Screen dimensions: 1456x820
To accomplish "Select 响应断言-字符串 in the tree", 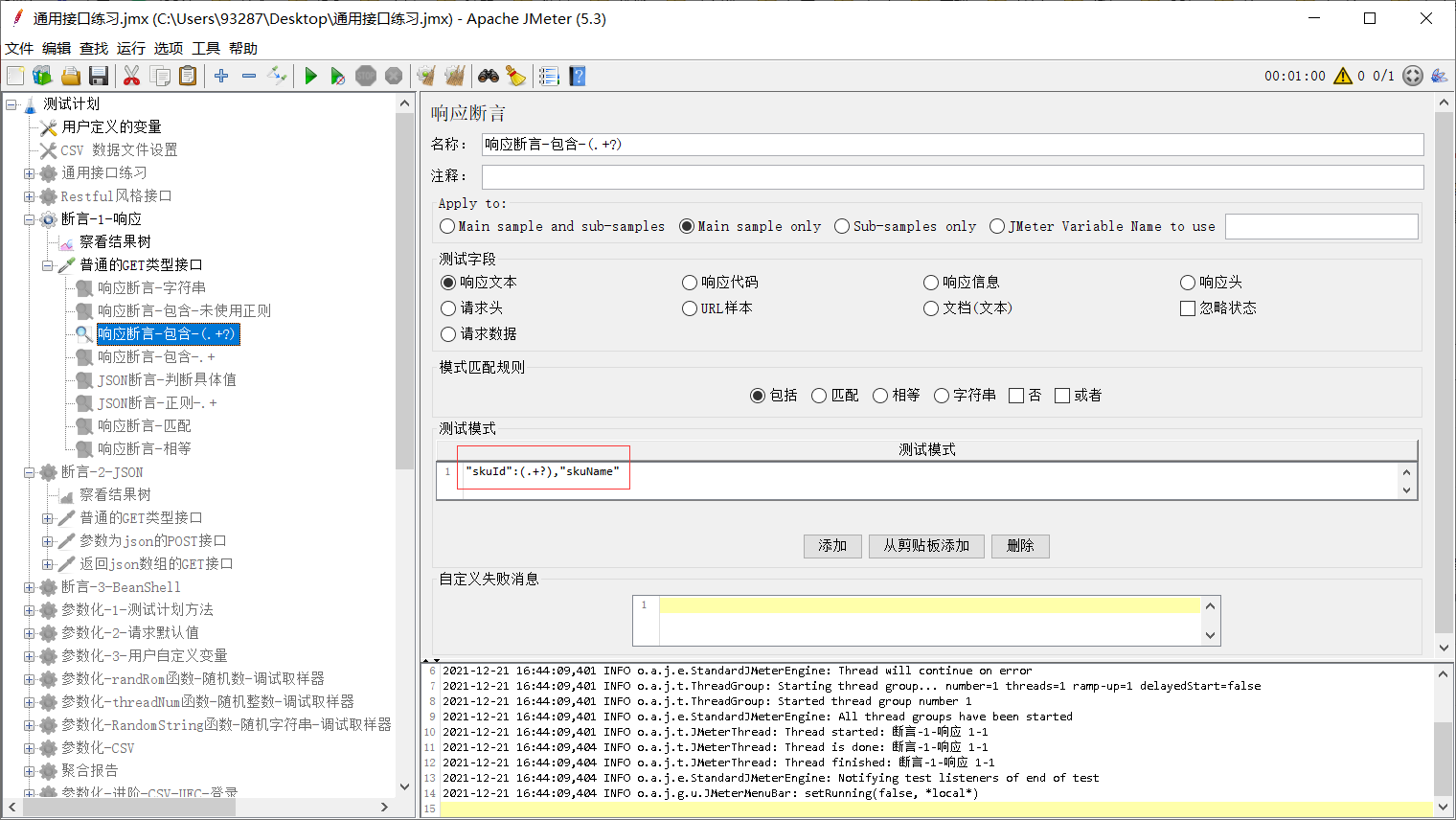I will point(151,287).
